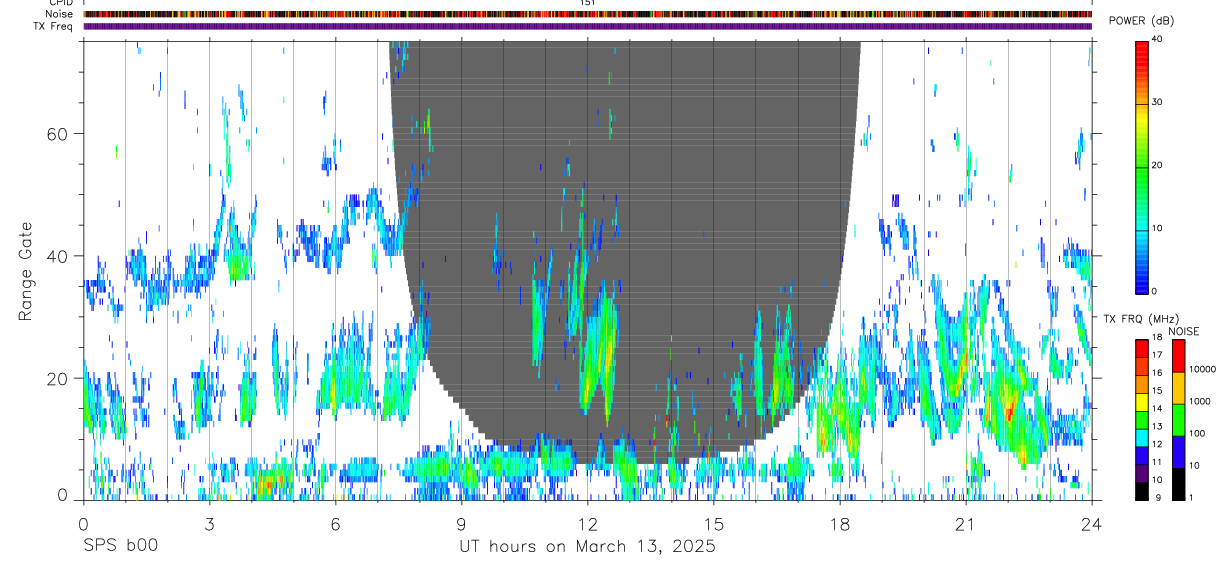Click the 'SPS b00' radar beam label
The height and width of the screenshot is (567, 1228).
click(120, 547)
